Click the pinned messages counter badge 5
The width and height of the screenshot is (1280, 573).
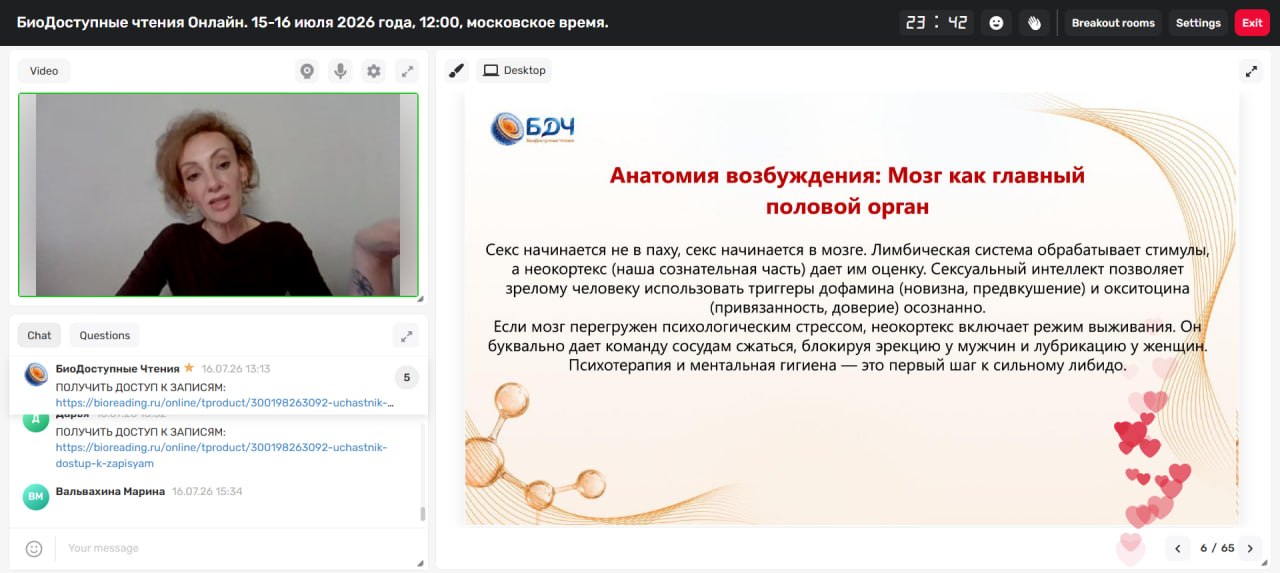click(x=406, y=377)
